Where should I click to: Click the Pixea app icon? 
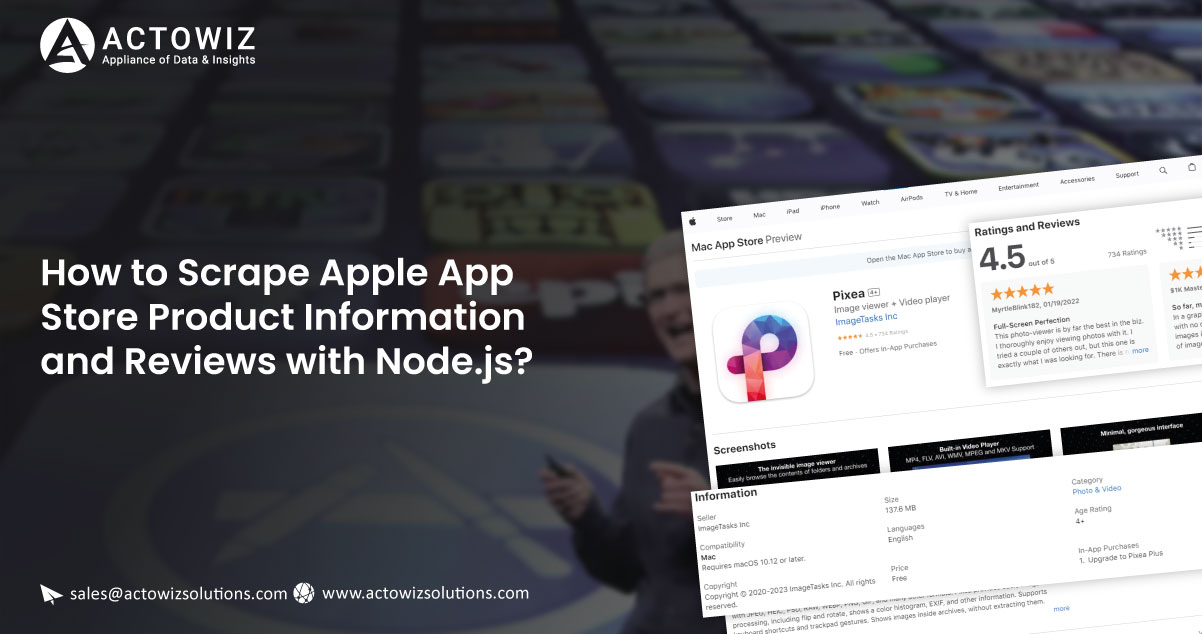point(763,353)
